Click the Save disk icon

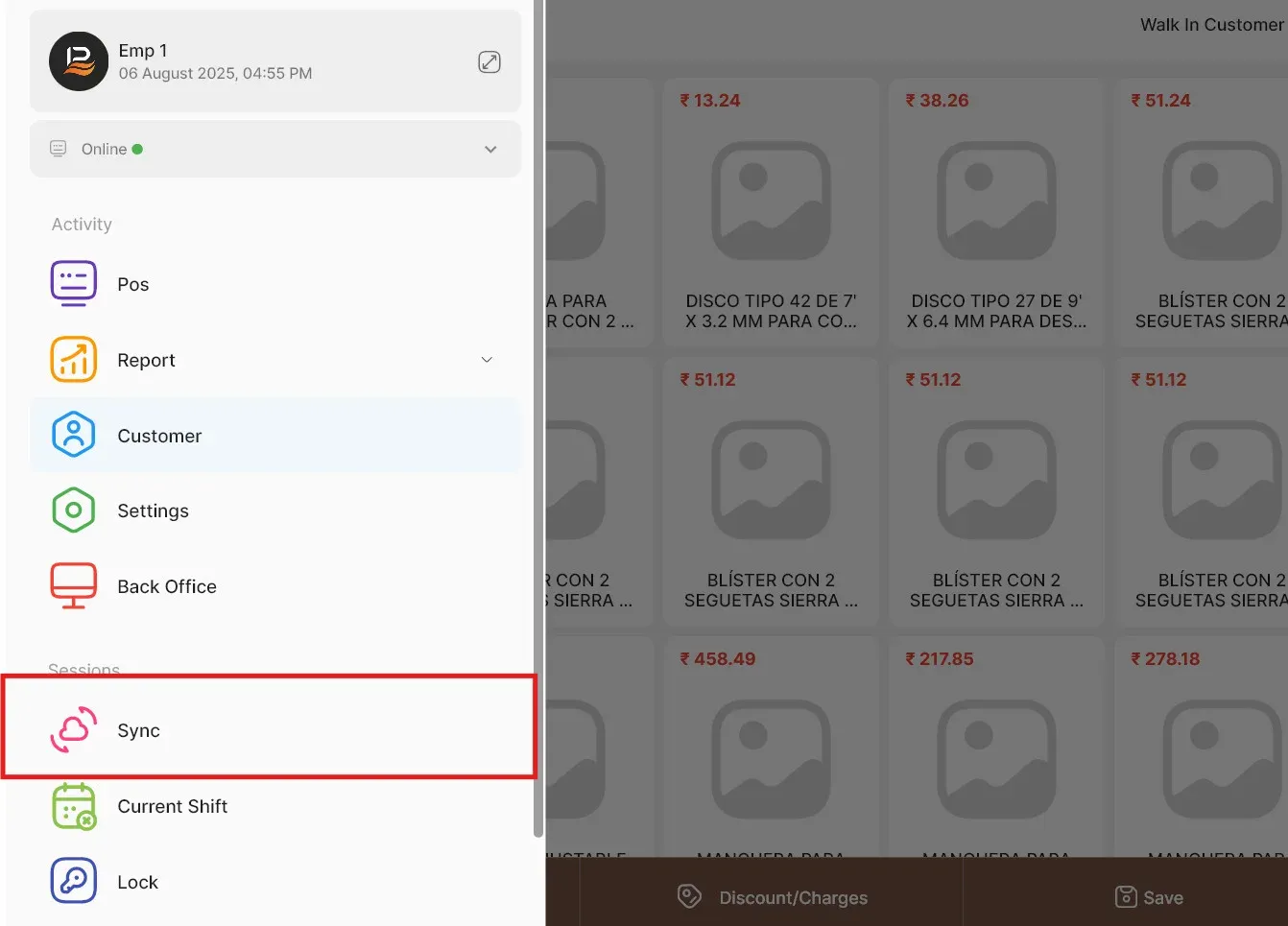click(x=1126, y=897)
